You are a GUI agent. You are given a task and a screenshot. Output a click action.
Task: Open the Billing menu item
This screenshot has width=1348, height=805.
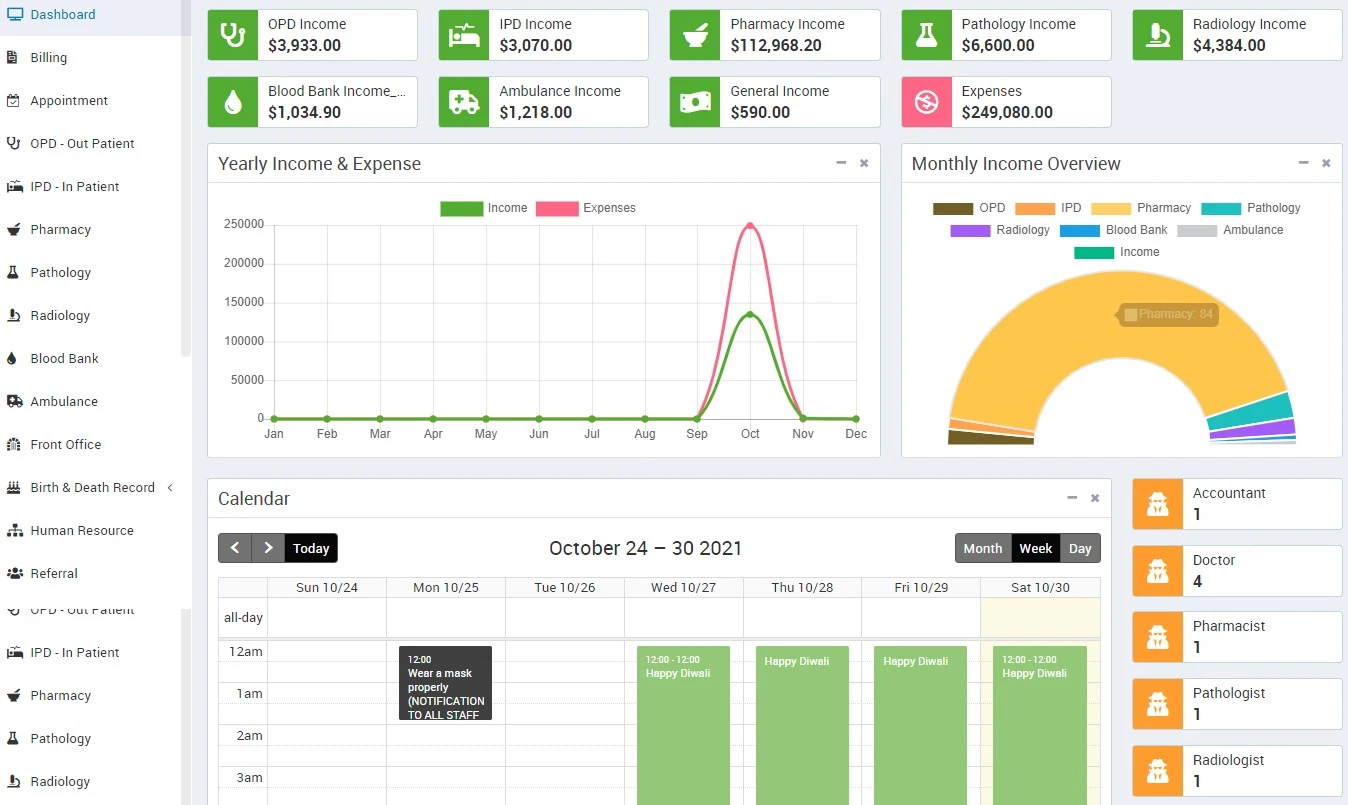coord(49,58)
